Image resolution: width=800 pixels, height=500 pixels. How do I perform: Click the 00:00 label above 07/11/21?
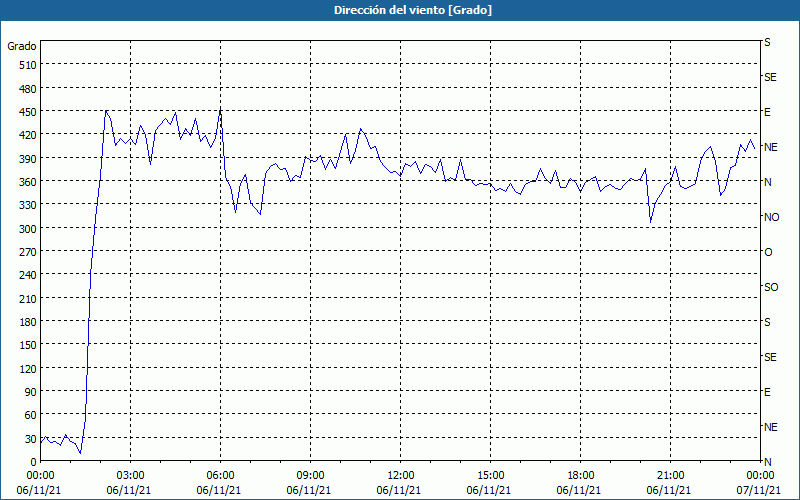[x=760, y=476]
